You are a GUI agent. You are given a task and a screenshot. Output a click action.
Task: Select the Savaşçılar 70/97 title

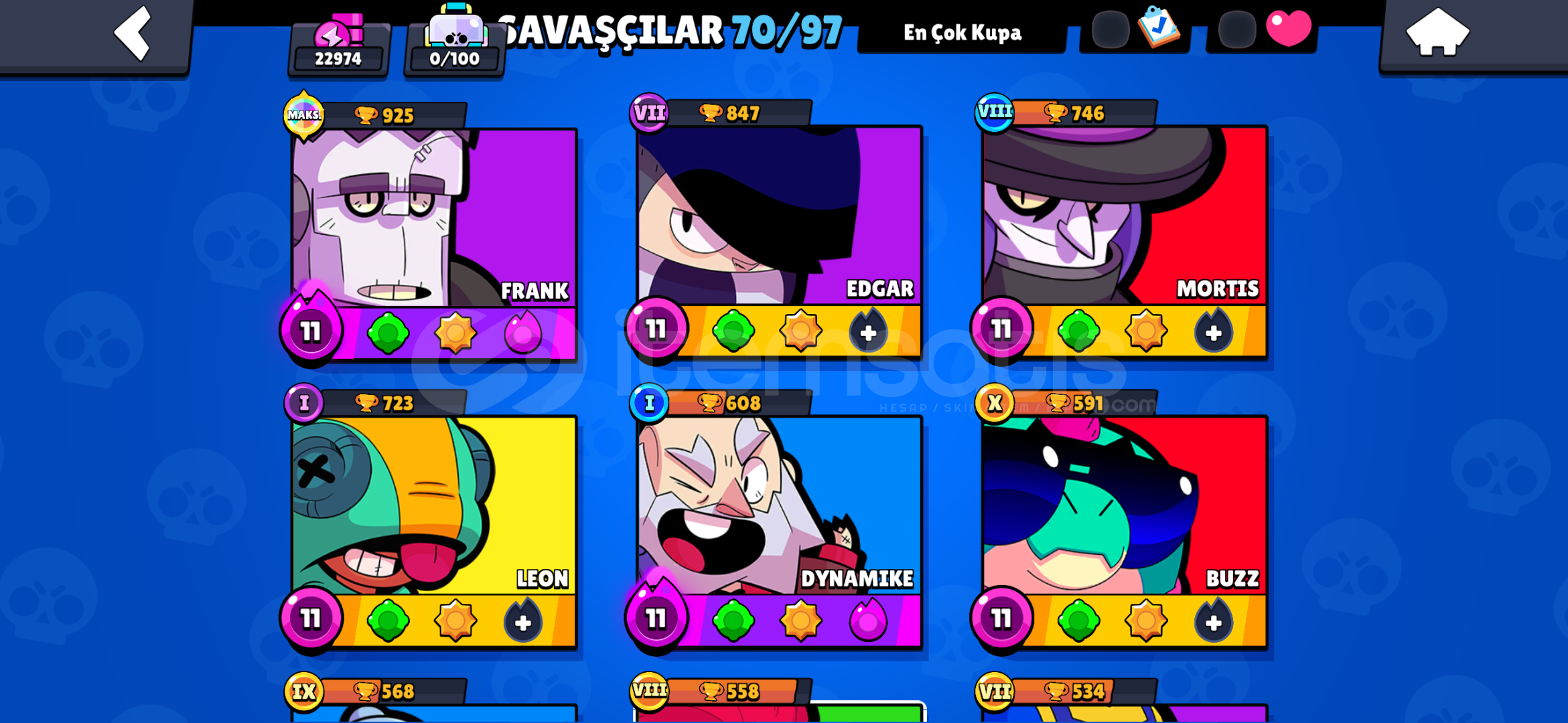(670, 31)
